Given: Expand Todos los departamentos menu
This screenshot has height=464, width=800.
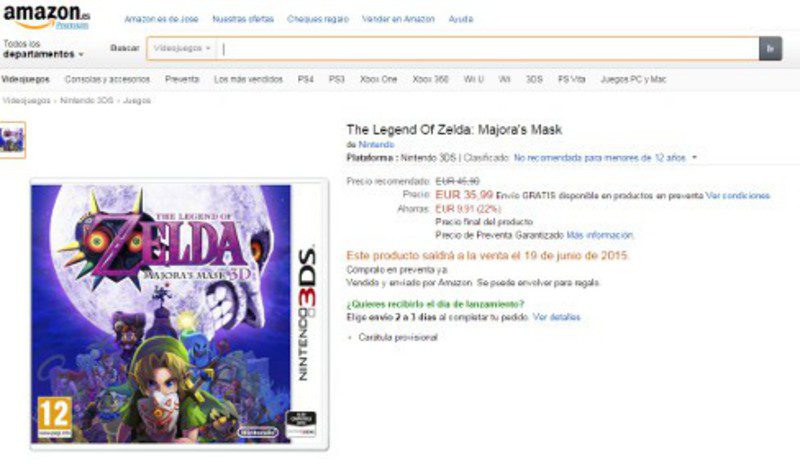Looking at the screenshot, I should pos(43,49).
